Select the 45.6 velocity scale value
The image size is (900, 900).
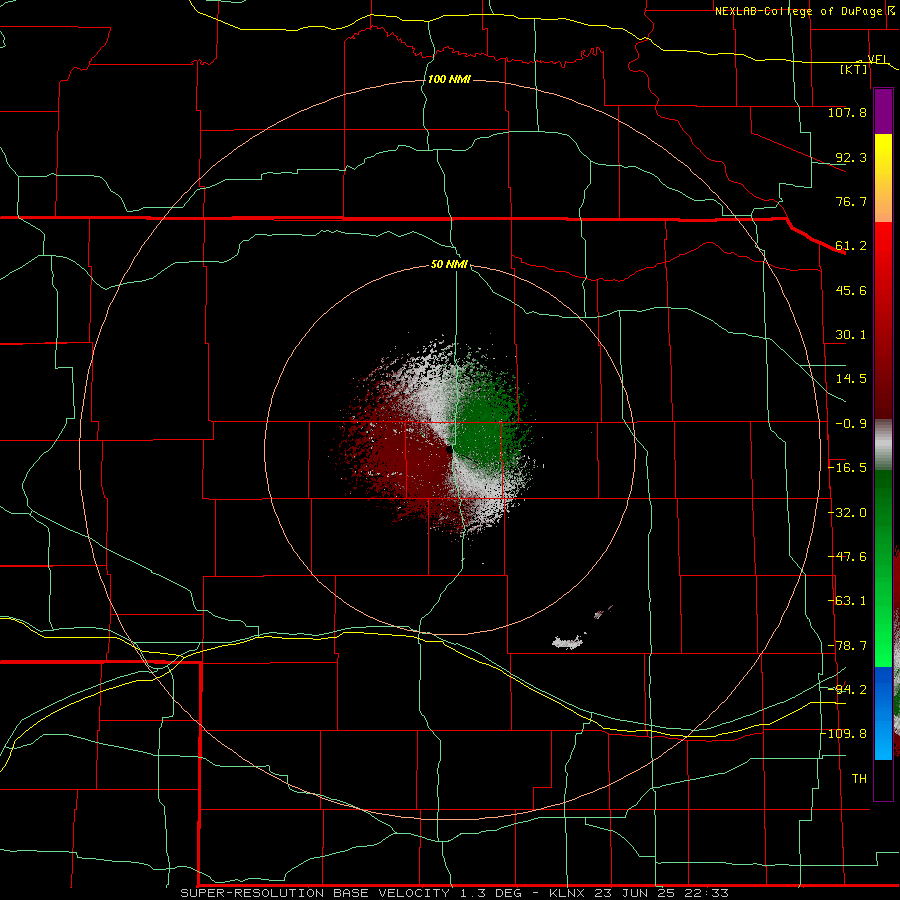tap(851, 290)
